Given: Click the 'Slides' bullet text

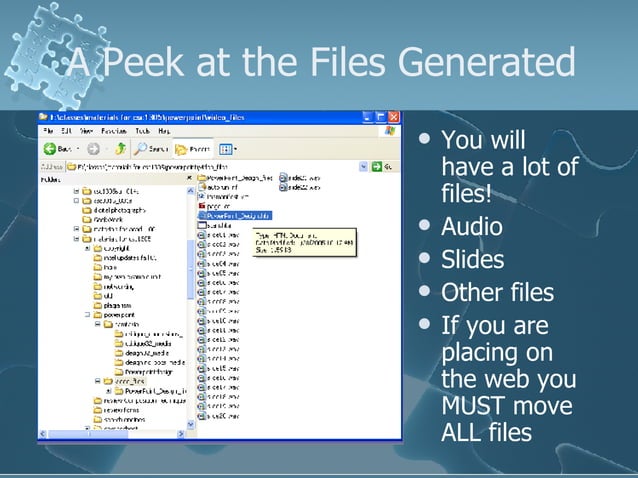Looking at the screenshot, I should point(472,260).
